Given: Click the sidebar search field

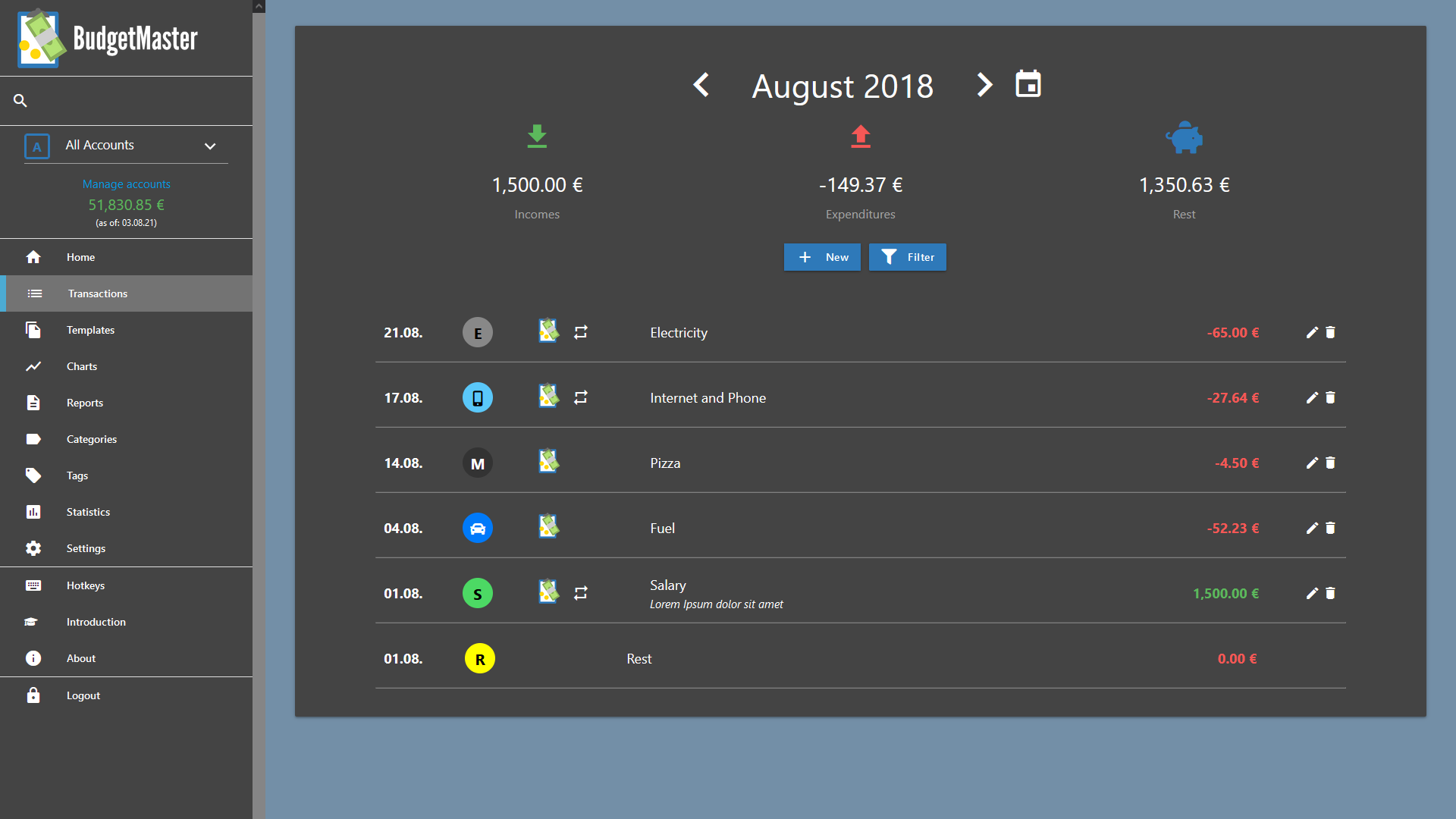Looking at the screenshot, I should point(126,101).
